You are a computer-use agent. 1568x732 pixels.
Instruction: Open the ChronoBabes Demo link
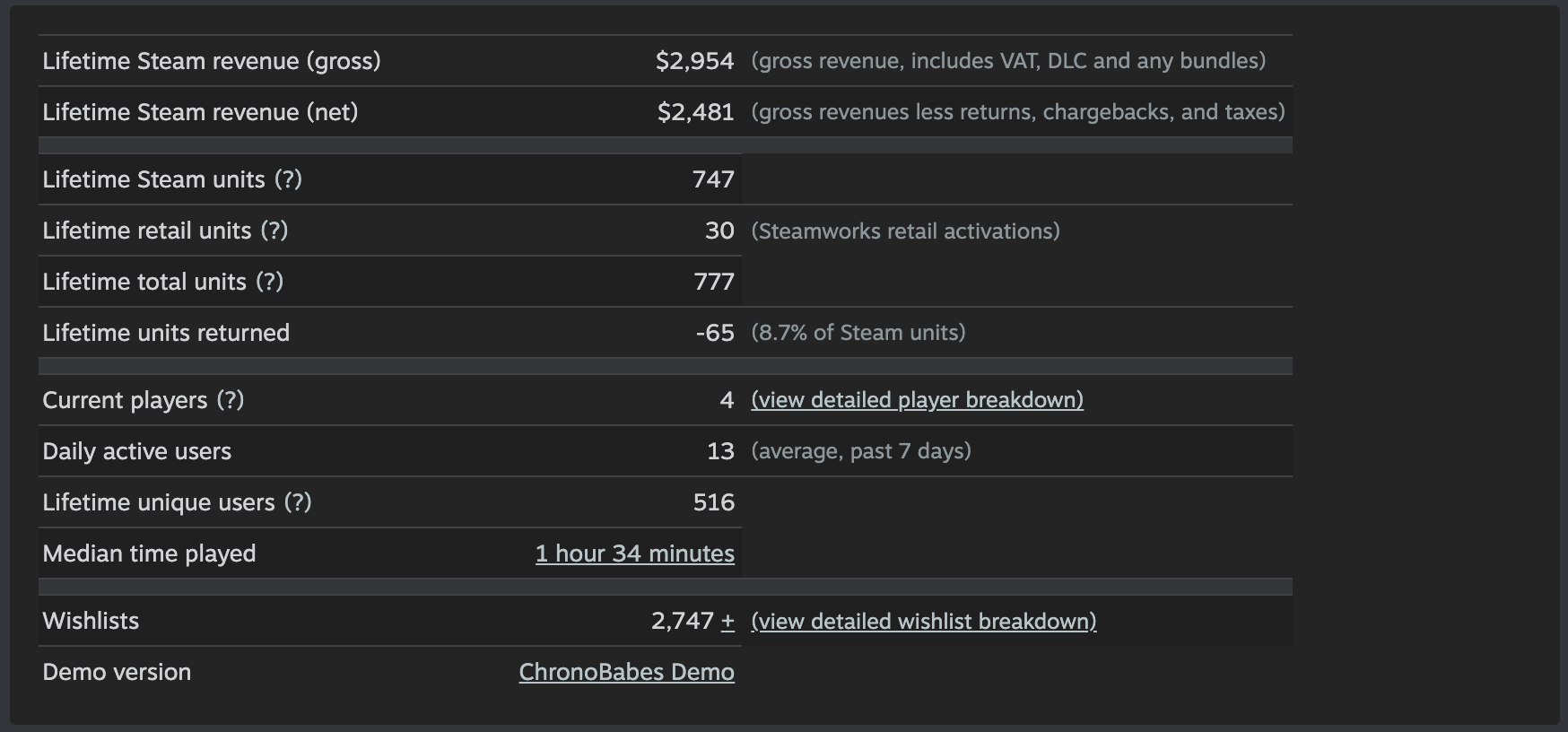pos(626,672)
